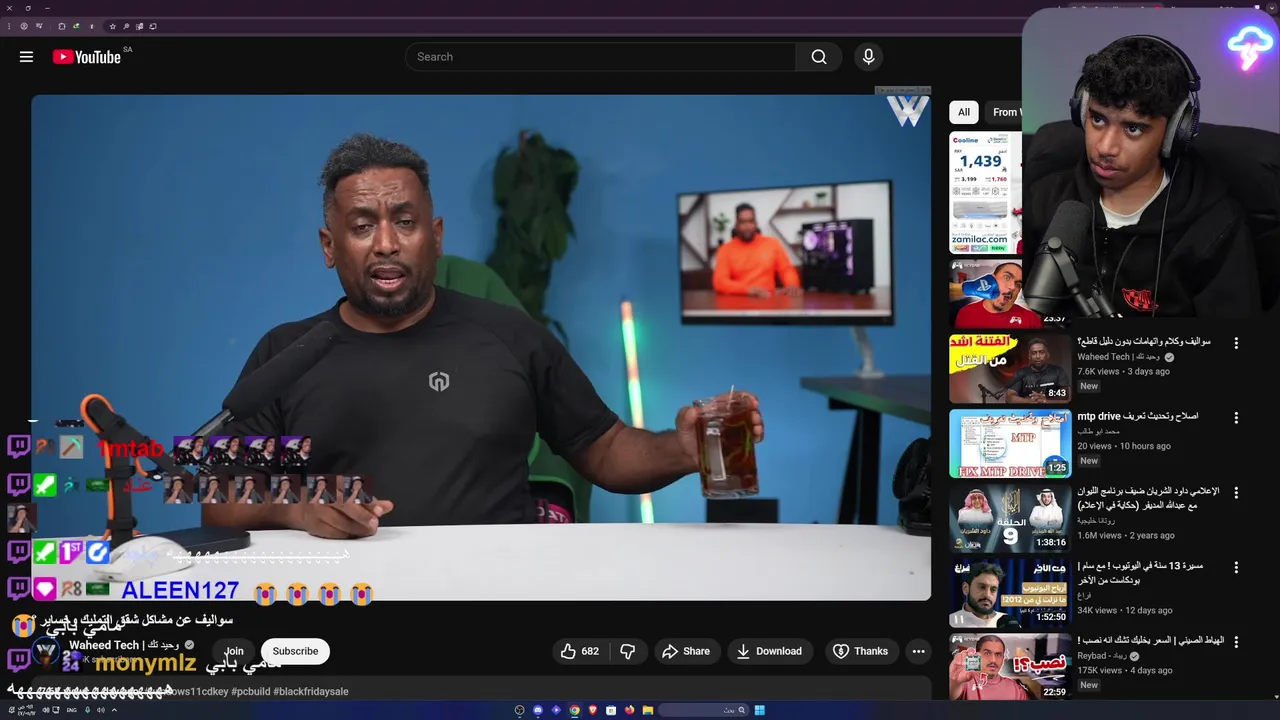Open File Explorer from taskbar

click(648, 710)
